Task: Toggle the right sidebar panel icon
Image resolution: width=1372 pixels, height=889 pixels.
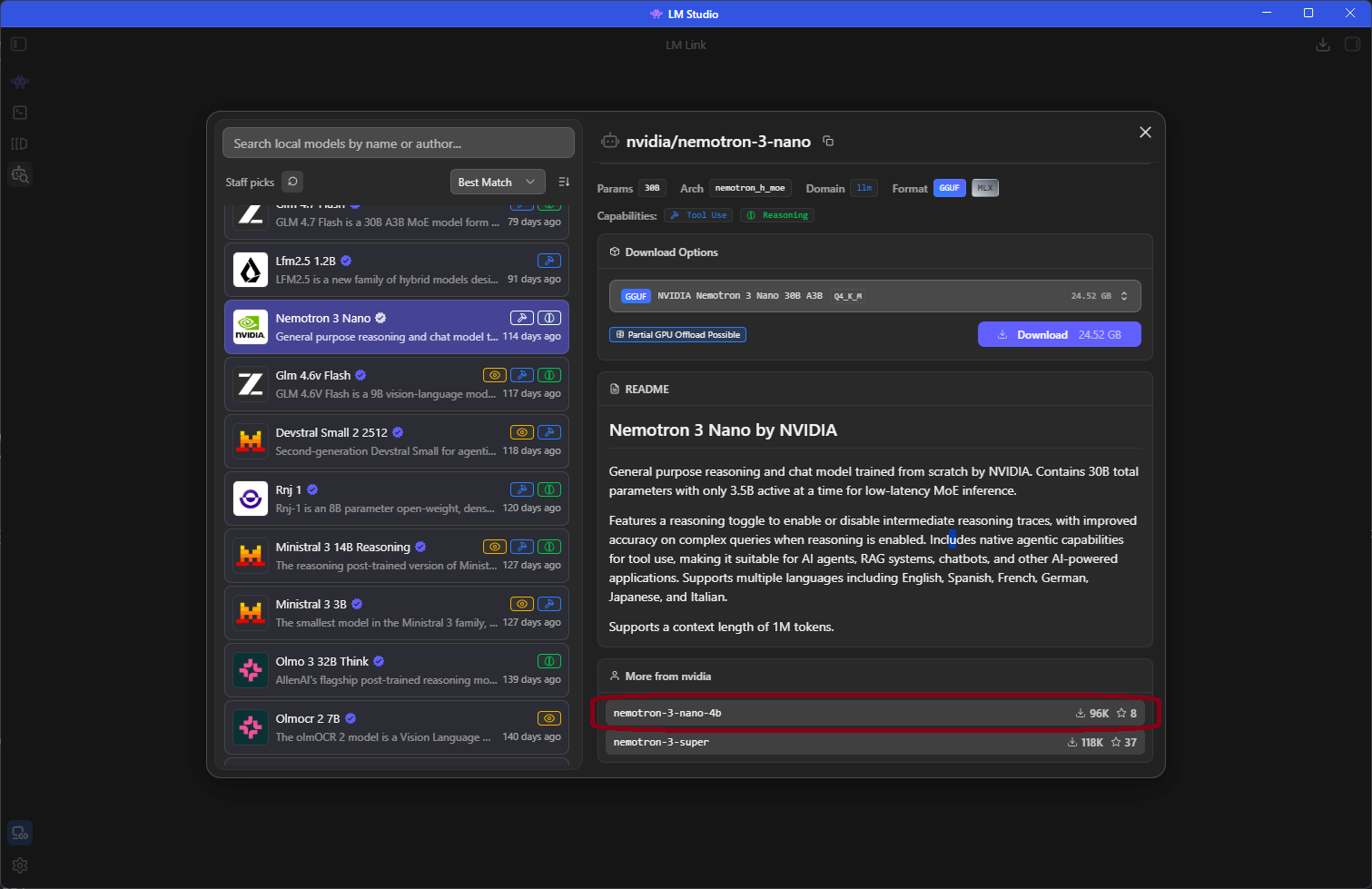Action: [x=1352, y=44]
